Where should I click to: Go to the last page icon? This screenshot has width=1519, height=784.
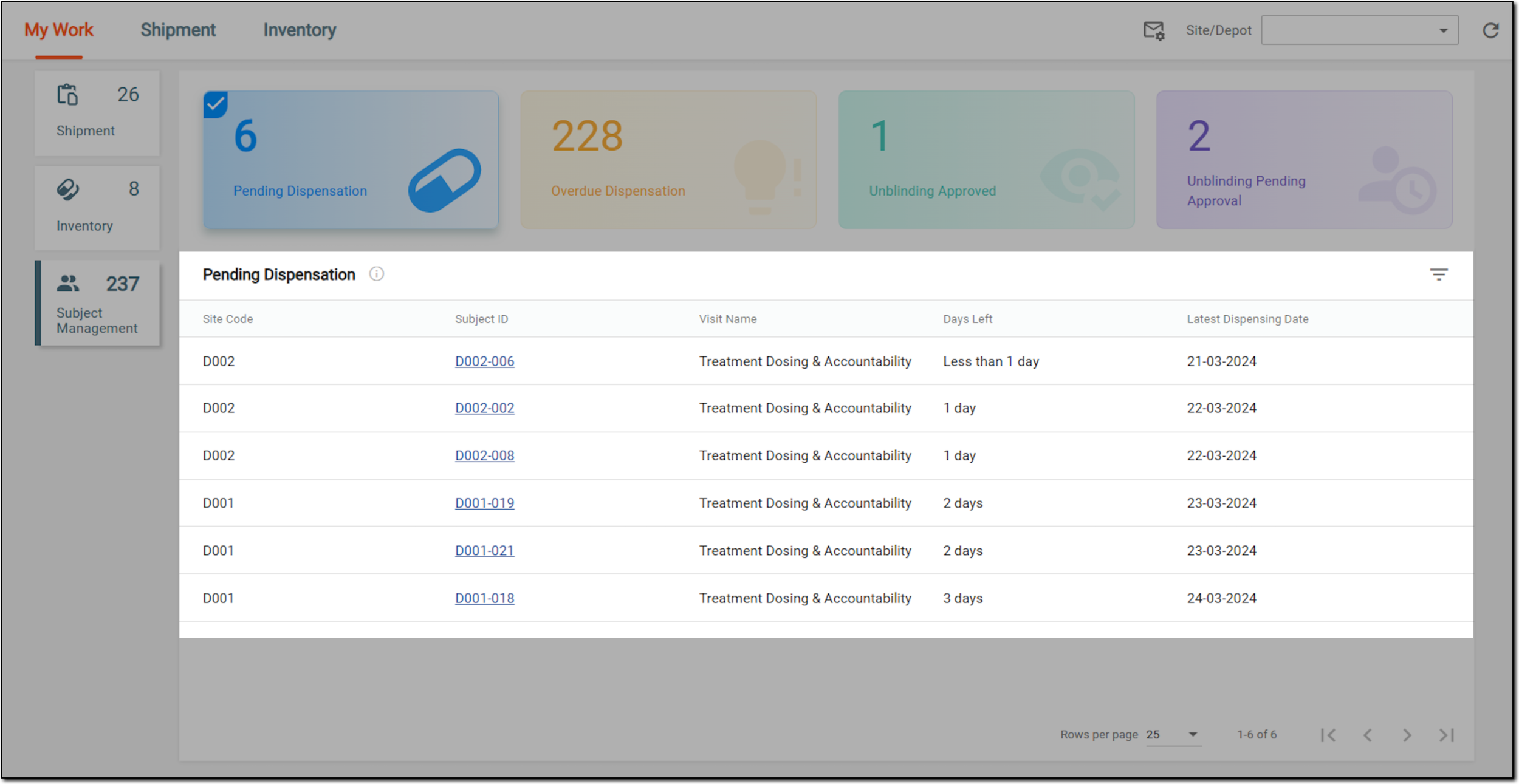coord(1447,735)
